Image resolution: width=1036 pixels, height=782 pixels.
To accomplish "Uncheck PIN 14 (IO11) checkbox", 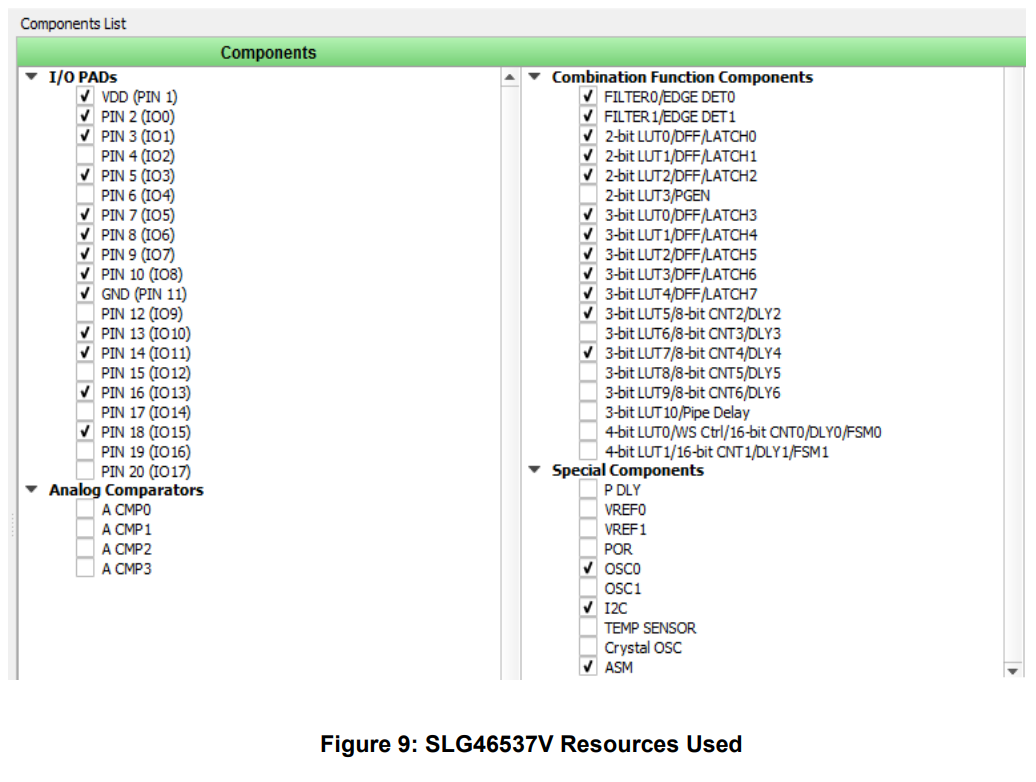I will click(85, 353).
